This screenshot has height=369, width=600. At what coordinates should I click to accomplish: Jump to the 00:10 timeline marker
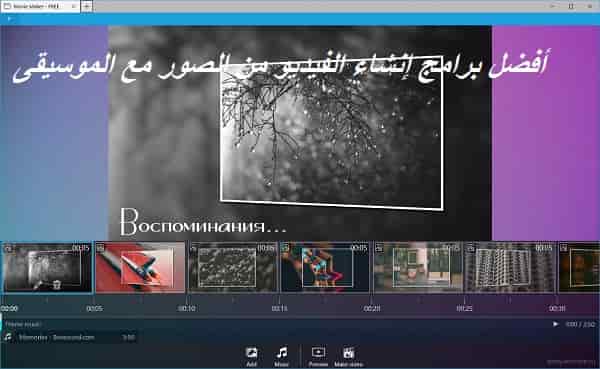point(187,308)
